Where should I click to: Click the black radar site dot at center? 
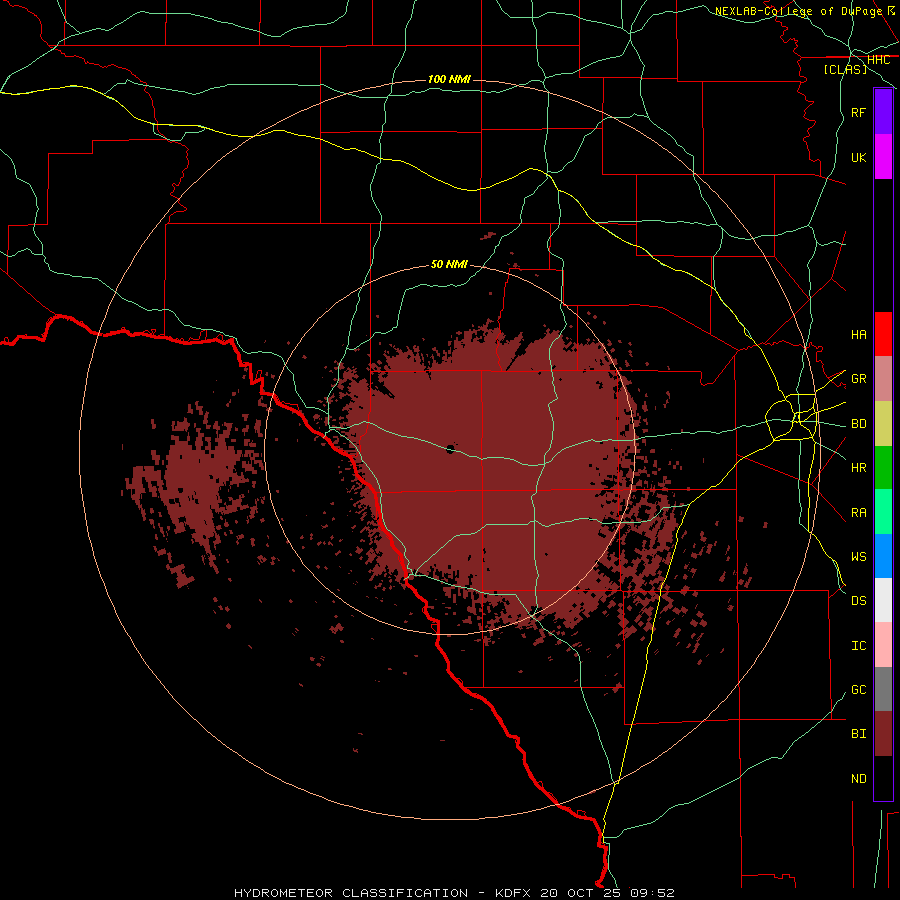pos(450,449)
